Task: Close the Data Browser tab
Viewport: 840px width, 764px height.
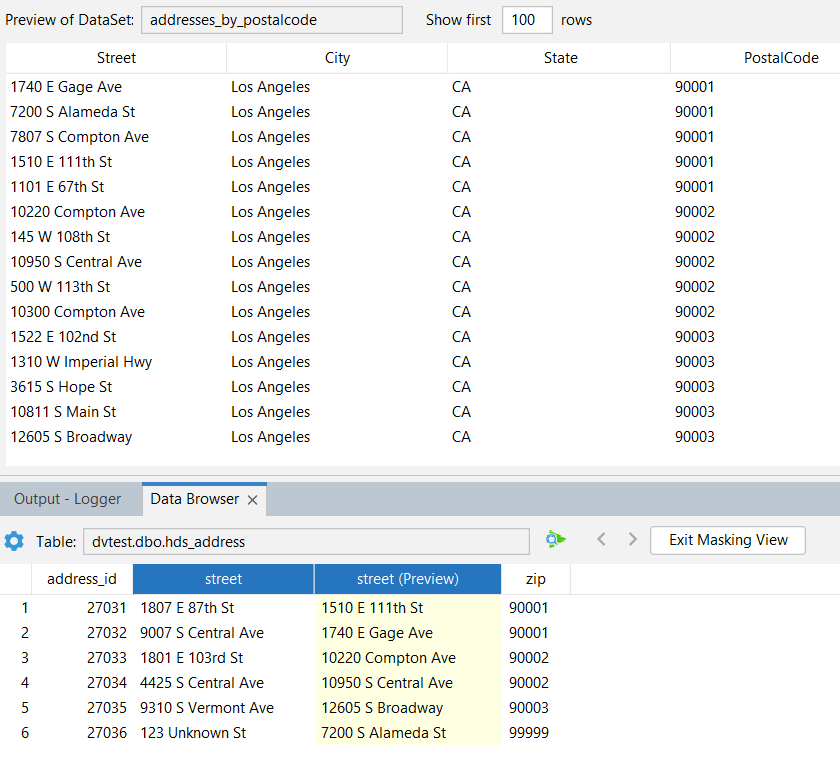Action: coord(252,500)
